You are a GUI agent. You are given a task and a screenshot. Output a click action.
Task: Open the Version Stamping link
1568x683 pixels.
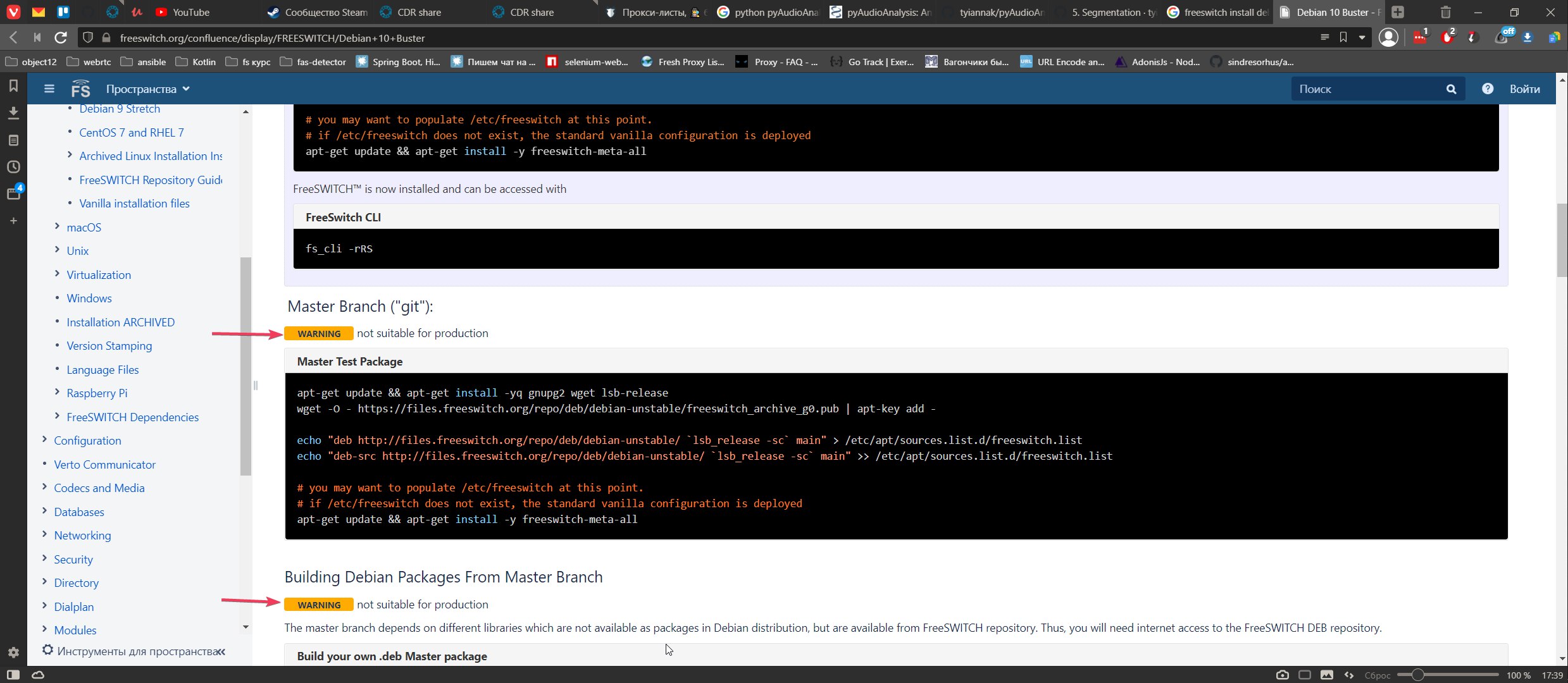pos(109,345)
